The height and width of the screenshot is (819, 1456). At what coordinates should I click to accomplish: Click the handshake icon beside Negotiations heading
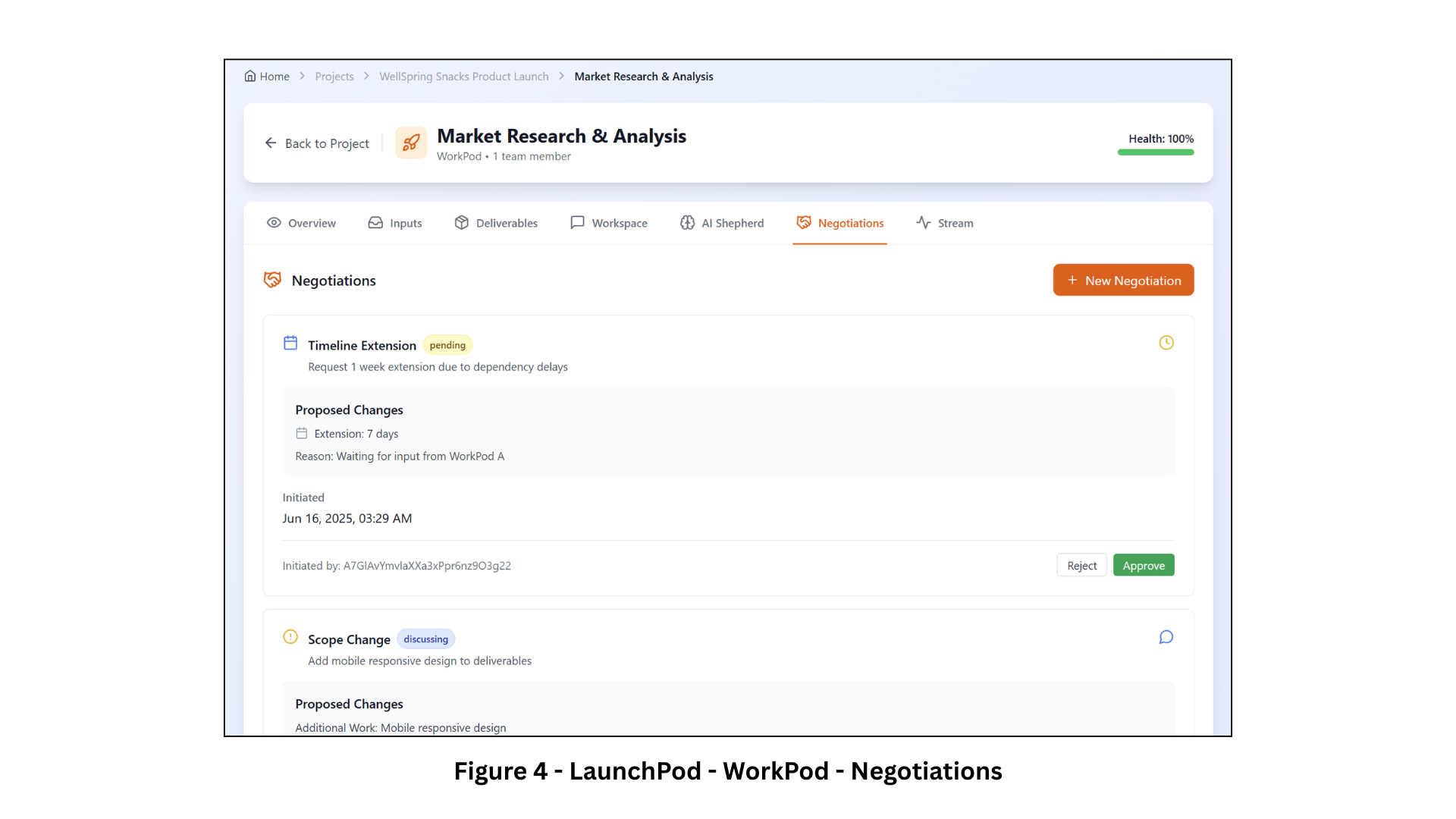coord(272,280)
